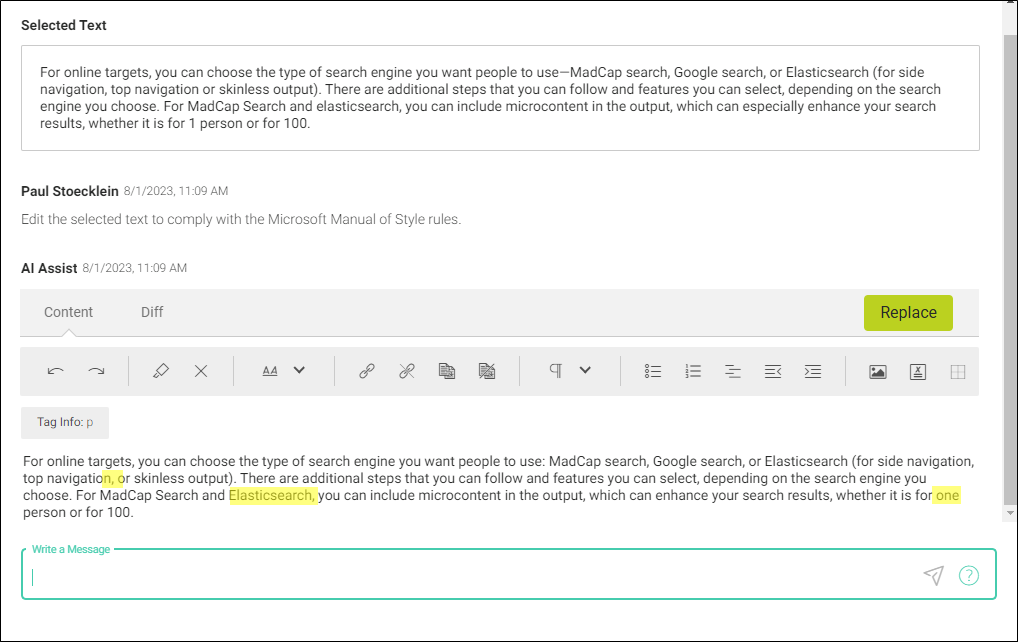The width and height of the screenshot is (1018, 642).
Task: Open help with question mark icon
Action: (969, 575)
